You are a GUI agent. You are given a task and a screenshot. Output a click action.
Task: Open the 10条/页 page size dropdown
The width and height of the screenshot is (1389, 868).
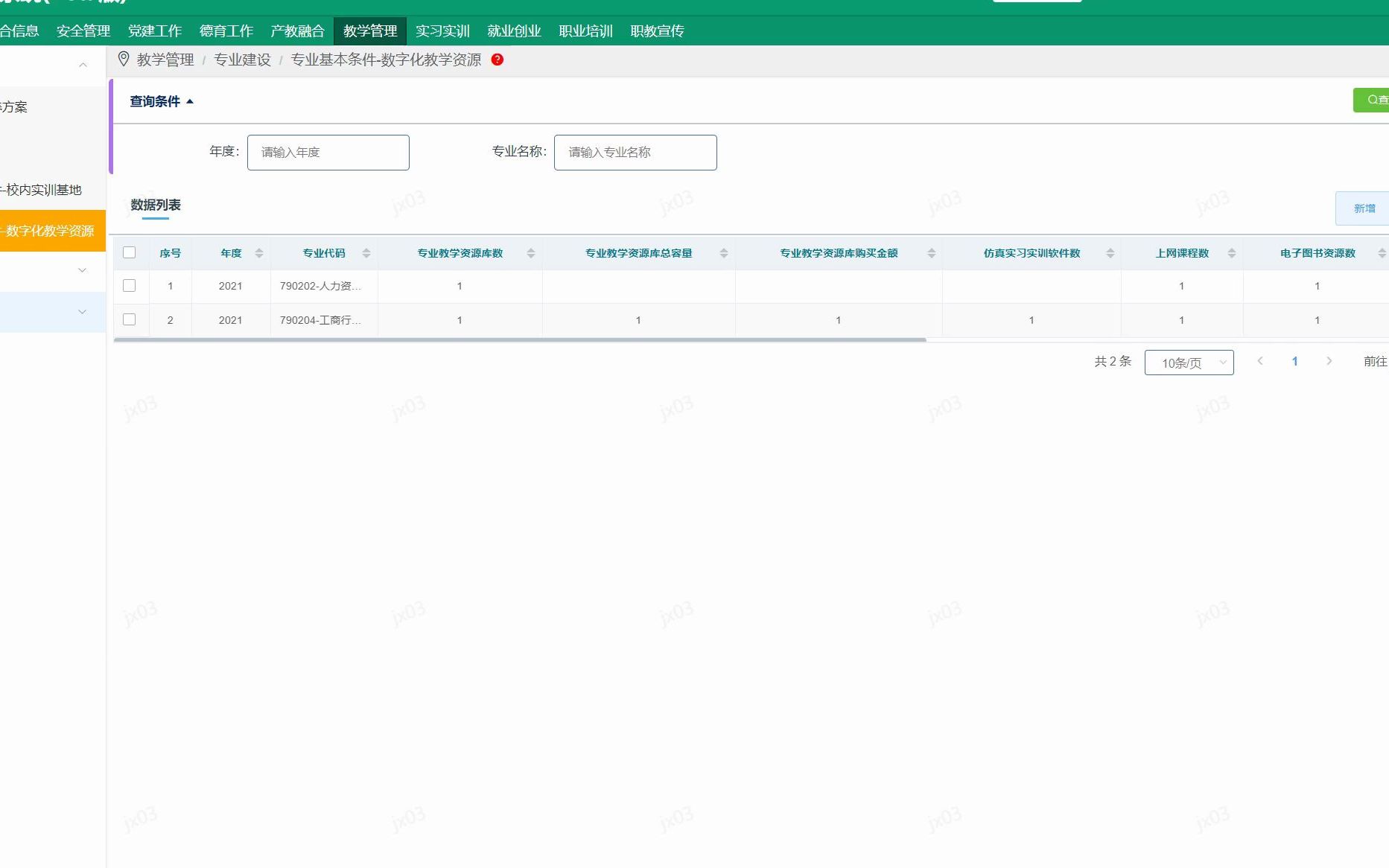coord(1189,363)
